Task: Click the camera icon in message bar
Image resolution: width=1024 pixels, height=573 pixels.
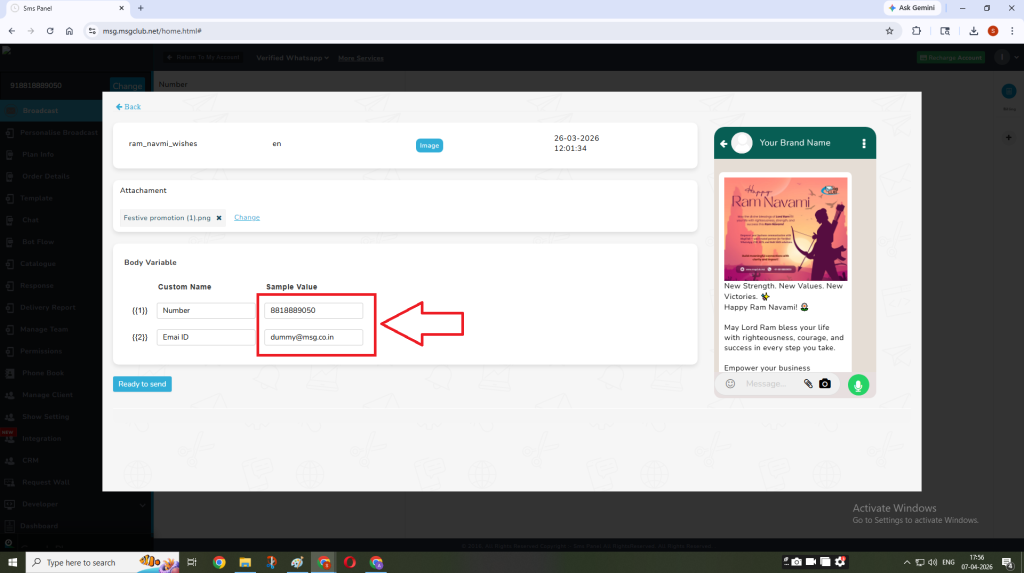Action: point(825,384)
